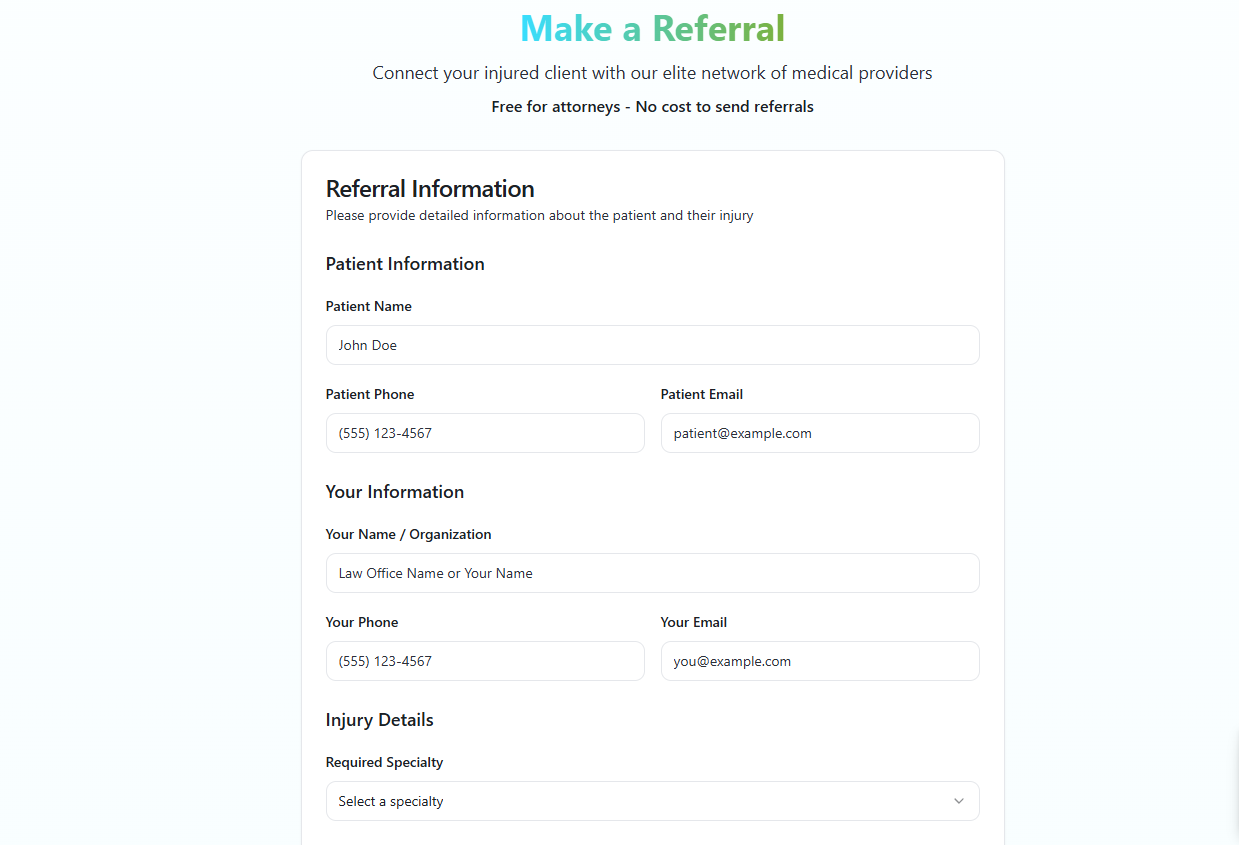
Task: Click the Make a Referral page title
Action: 652,28
